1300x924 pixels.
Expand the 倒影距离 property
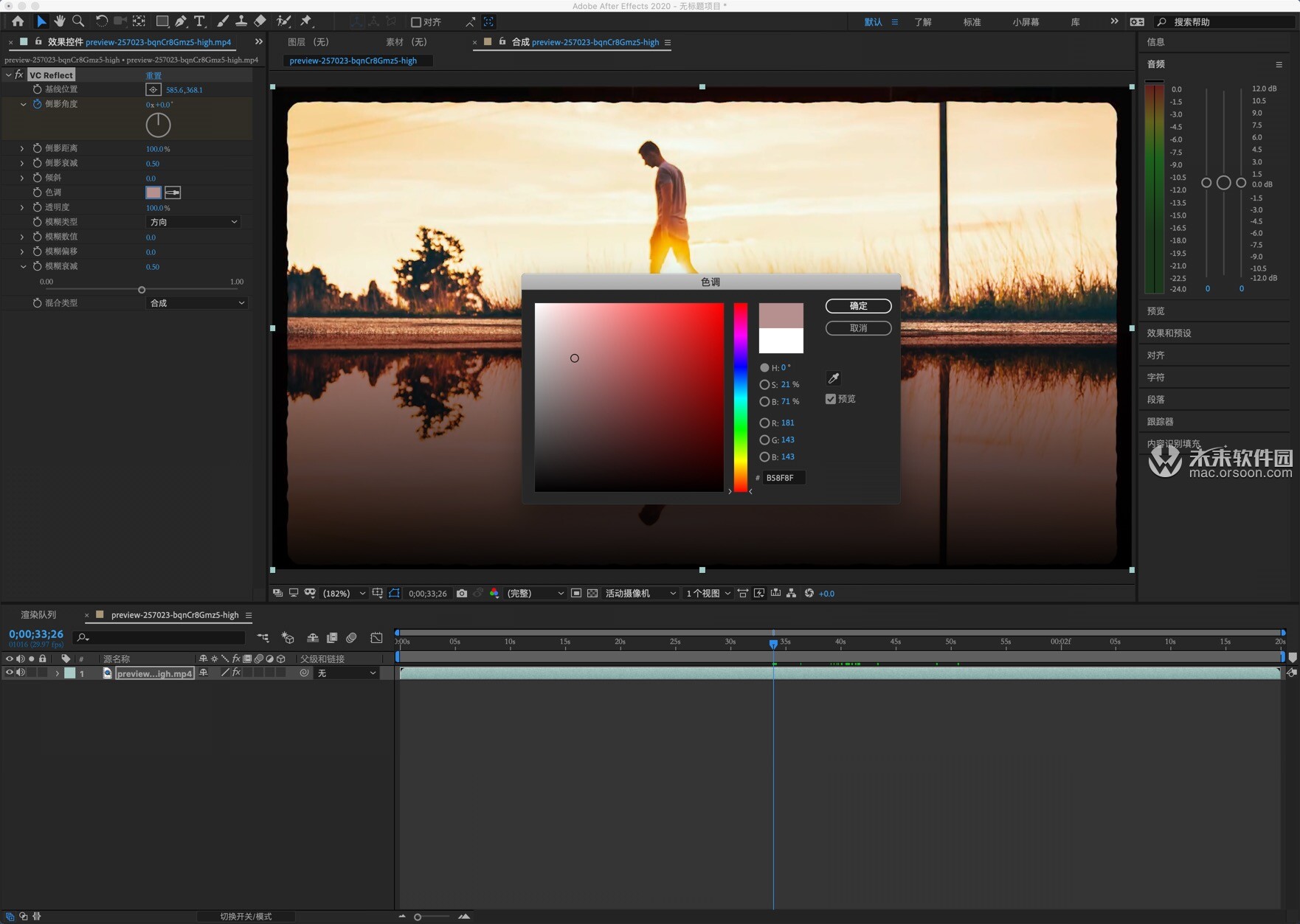(22, 148)
